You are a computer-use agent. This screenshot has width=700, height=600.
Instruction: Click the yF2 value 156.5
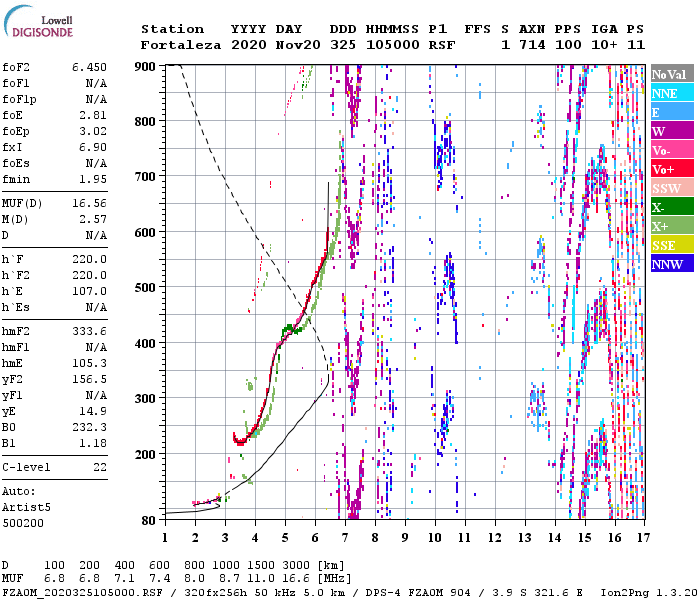click(x=89, y=379)
